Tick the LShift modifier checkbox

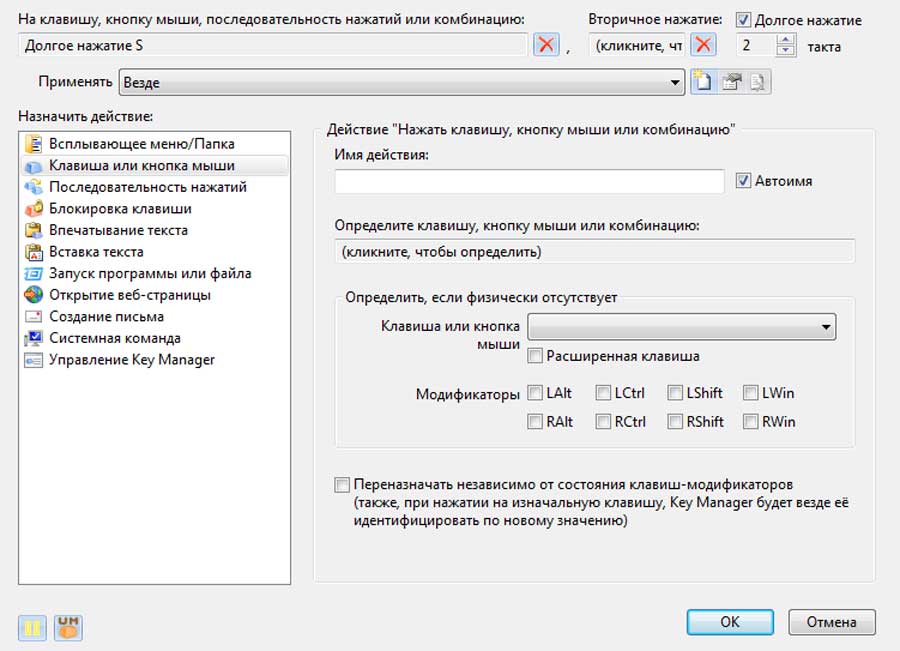[x=675, y=393]
